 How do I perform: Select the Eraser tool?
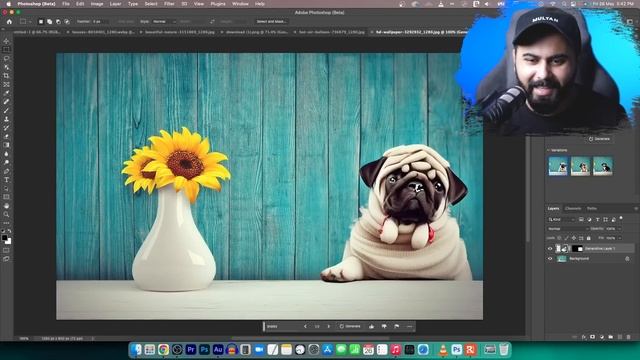pyautogui.click(x=6, y=136)
